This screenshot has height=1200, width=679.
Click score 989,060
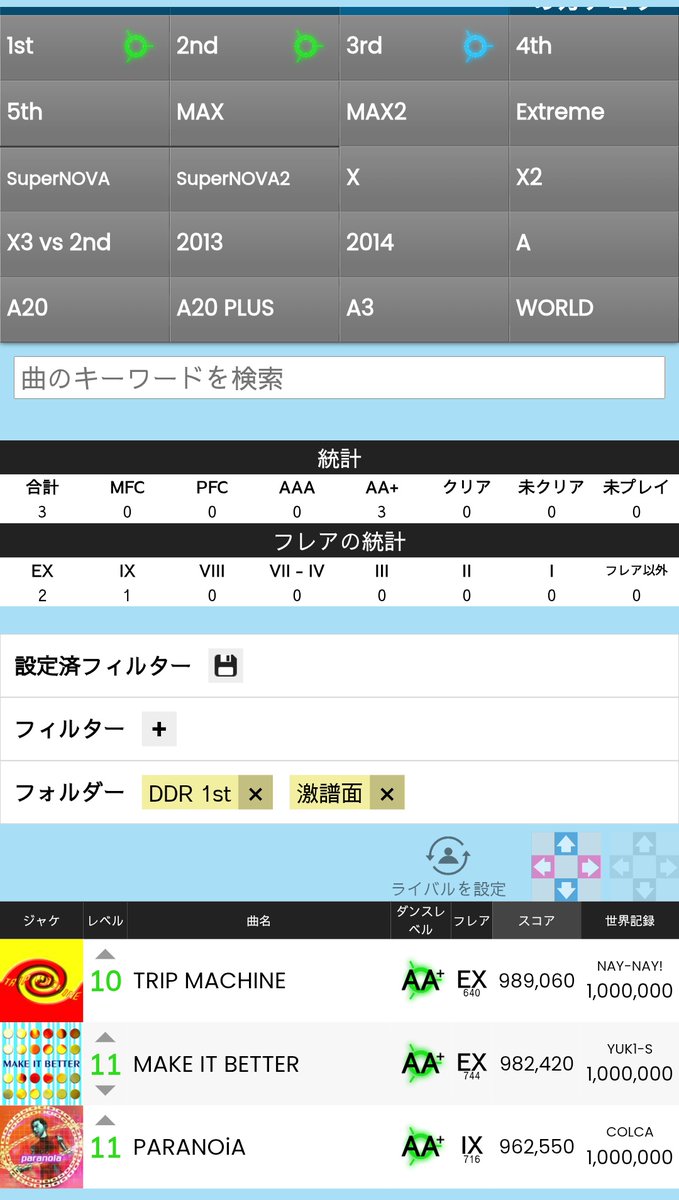(x=537, y=981)
